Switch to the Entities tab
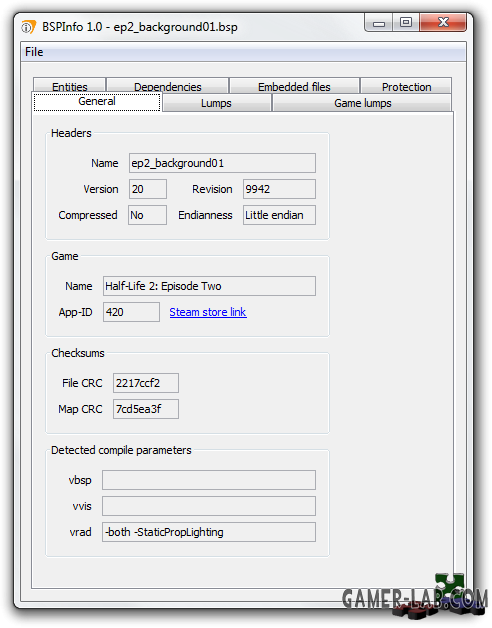This screenshot has width=492, height=628. point(70,87)
